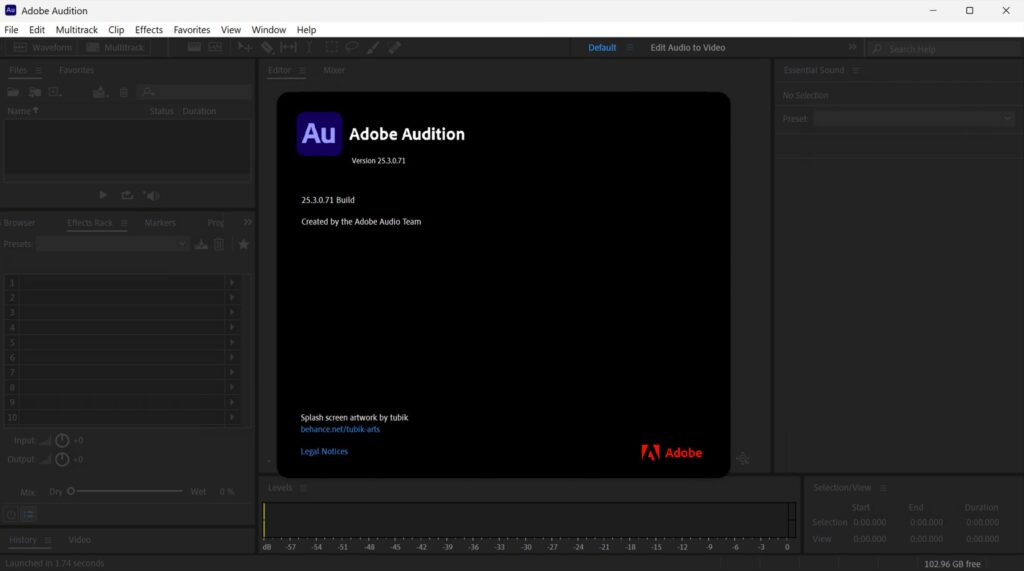
Task: Open the behance.net/tubik-arts link
Action: tap(340, 429)
